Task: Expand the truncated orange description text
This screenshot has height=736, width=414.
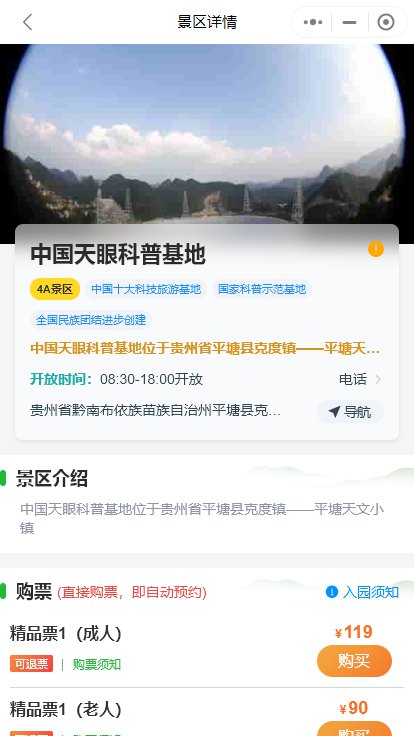Action: pyautogui.click(x=205, y=349)
